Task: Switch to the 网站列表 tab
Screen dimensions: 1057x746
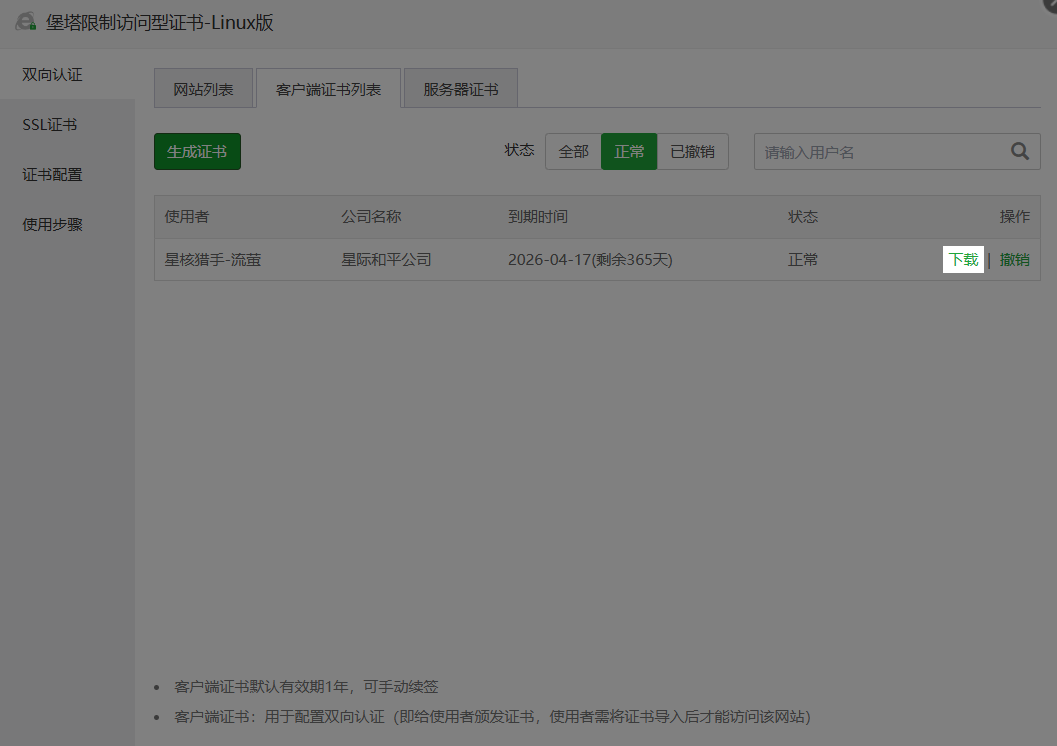Action: pyautogui.click(x=204, y=88)
